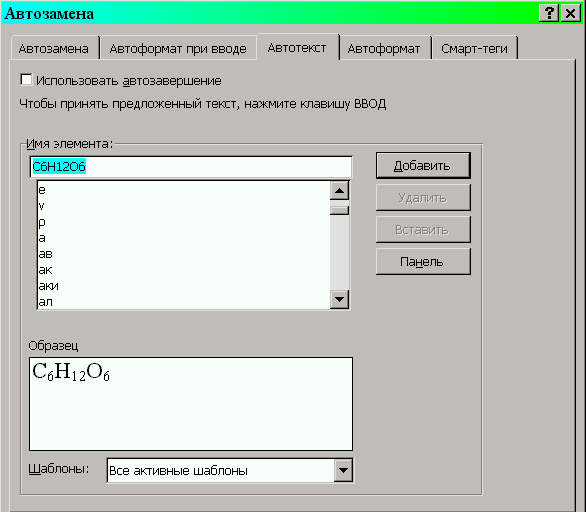Viewport: 586px width, 512px height.
Task: Select the 'аки' list entry
Action: point(183,286)
